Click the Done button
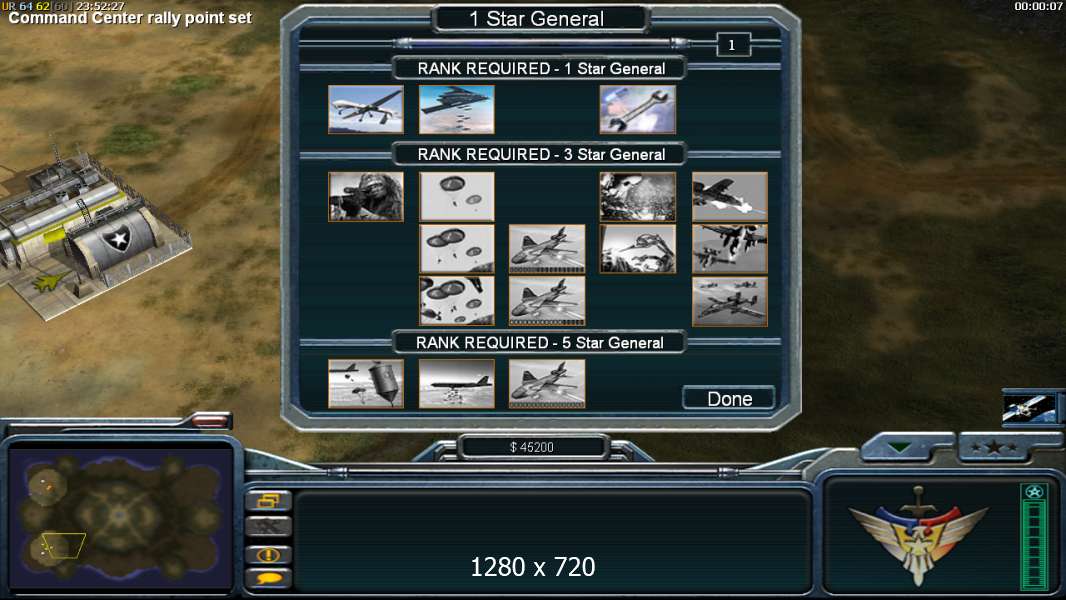Viewport: 1066px width, 600px height. pos(729,398)
